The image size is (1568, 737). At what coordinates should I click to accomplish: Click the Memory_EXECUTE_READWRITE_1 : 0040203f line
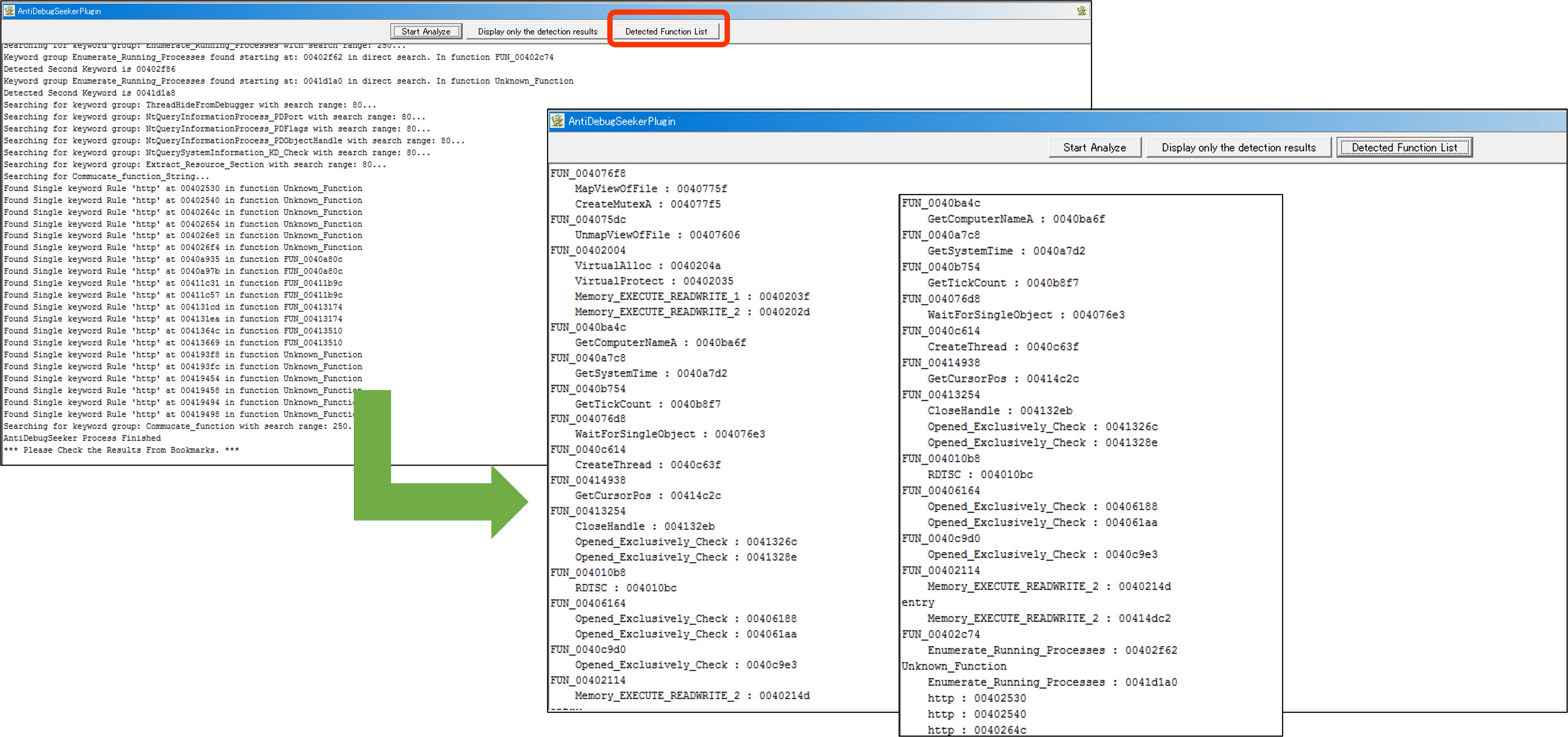point(691,296)
